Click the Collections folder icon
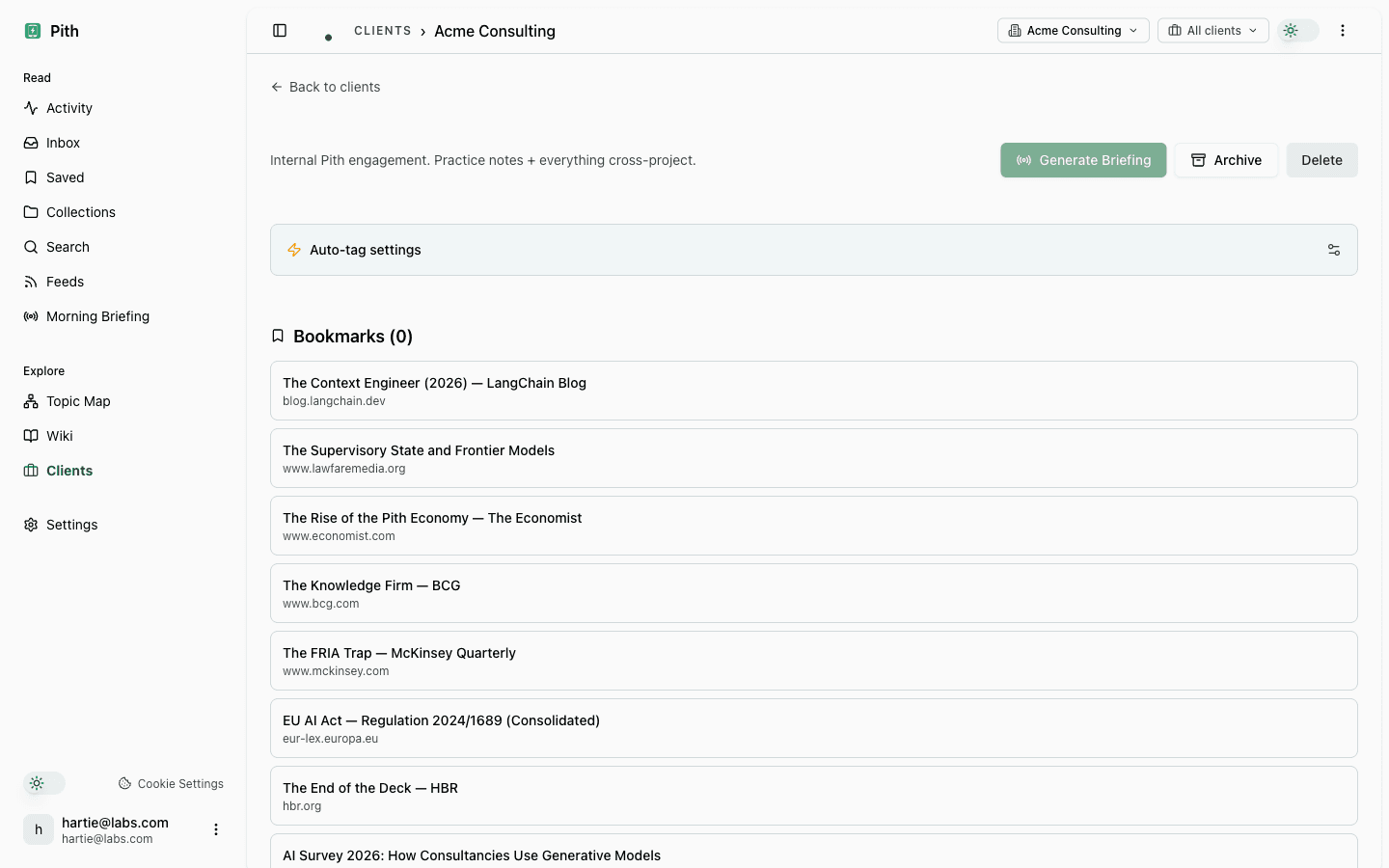This screenshot has height=868, width=1389. click(31, 212)
